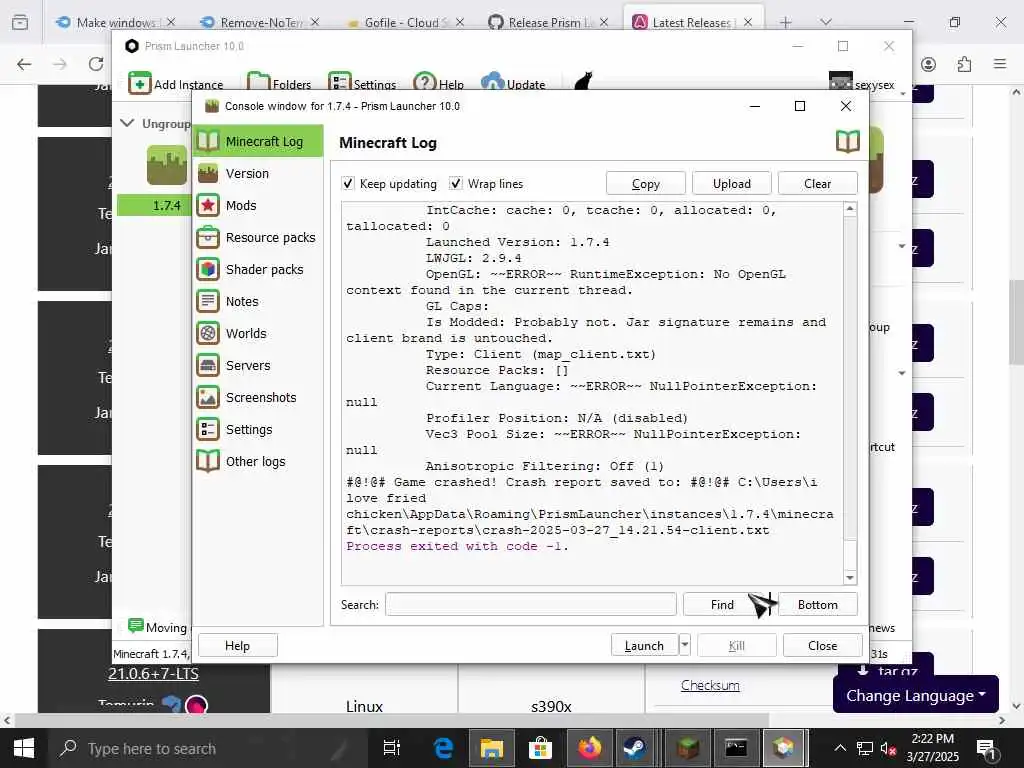Collapse the Ungrouped instances group

pos(127,123)
